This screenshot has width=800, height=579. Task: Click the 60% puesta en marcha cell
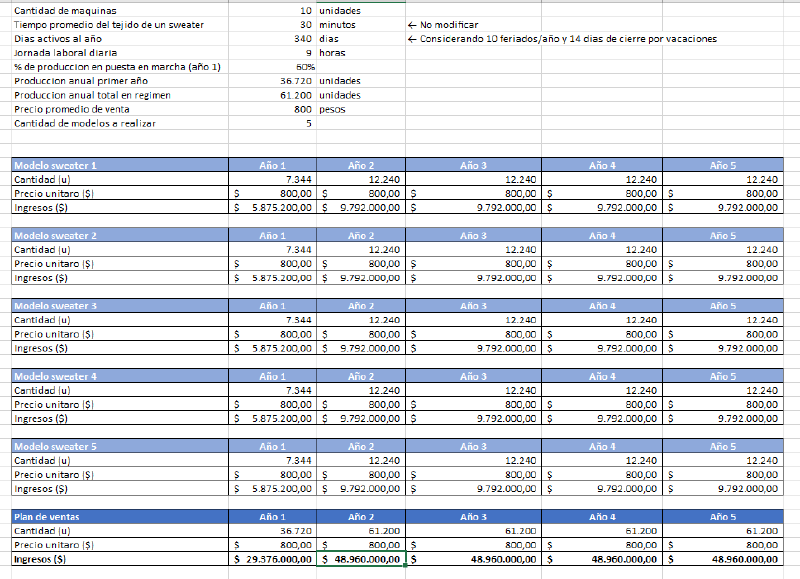click(x=272, y=67)
